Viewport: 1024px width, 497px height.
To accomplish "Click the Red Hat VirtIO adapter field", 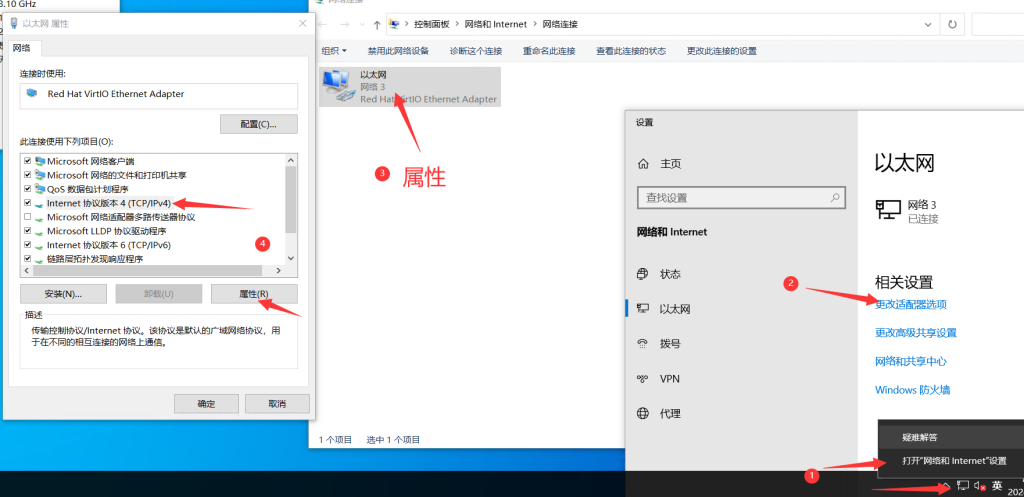I will [159, 95].
